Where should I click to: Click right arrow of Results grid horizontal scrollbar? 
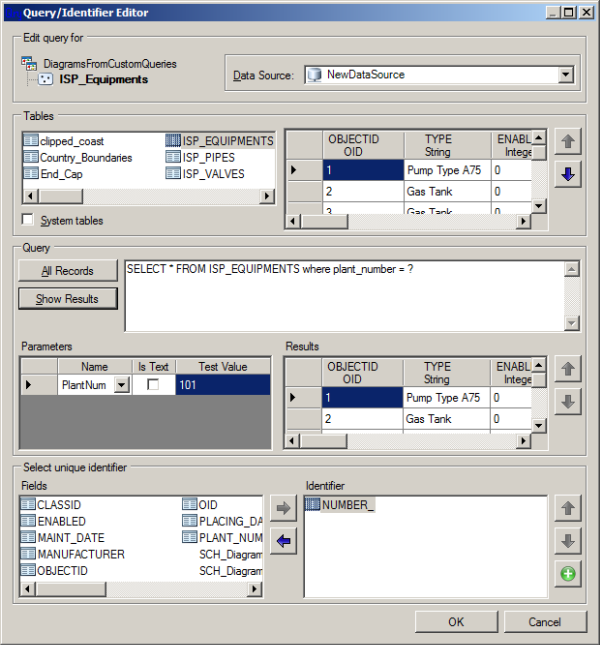(524, 441)
